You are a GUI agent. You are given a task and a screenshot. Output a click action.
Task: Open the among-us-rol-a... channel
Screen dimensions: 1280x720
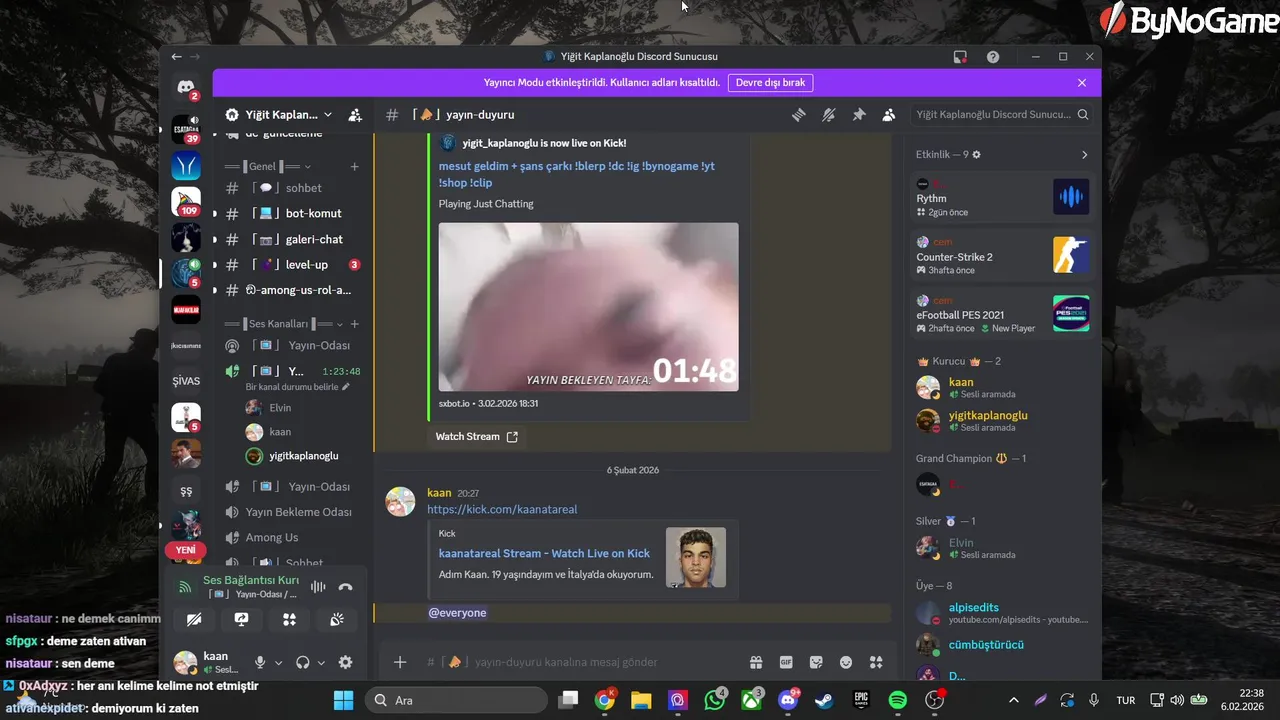(292, 290)
